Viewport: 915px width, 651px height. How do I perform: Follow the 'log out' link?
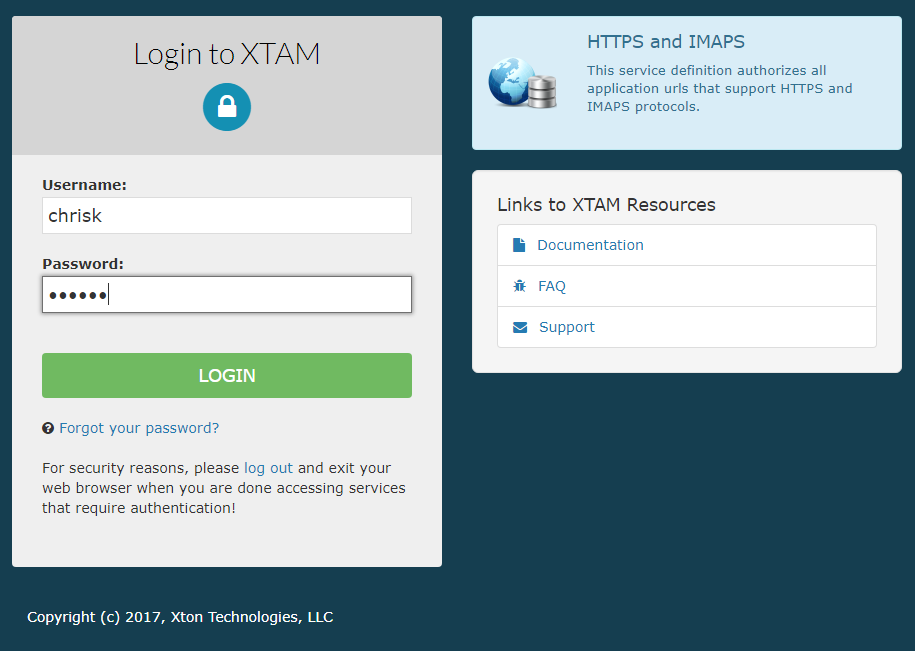[268, 468]
